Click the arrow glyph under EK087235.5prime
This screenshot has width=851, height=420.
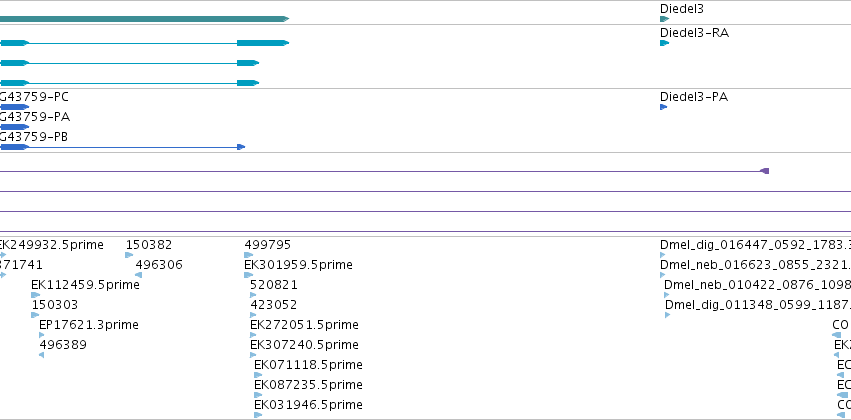(258, 395)
